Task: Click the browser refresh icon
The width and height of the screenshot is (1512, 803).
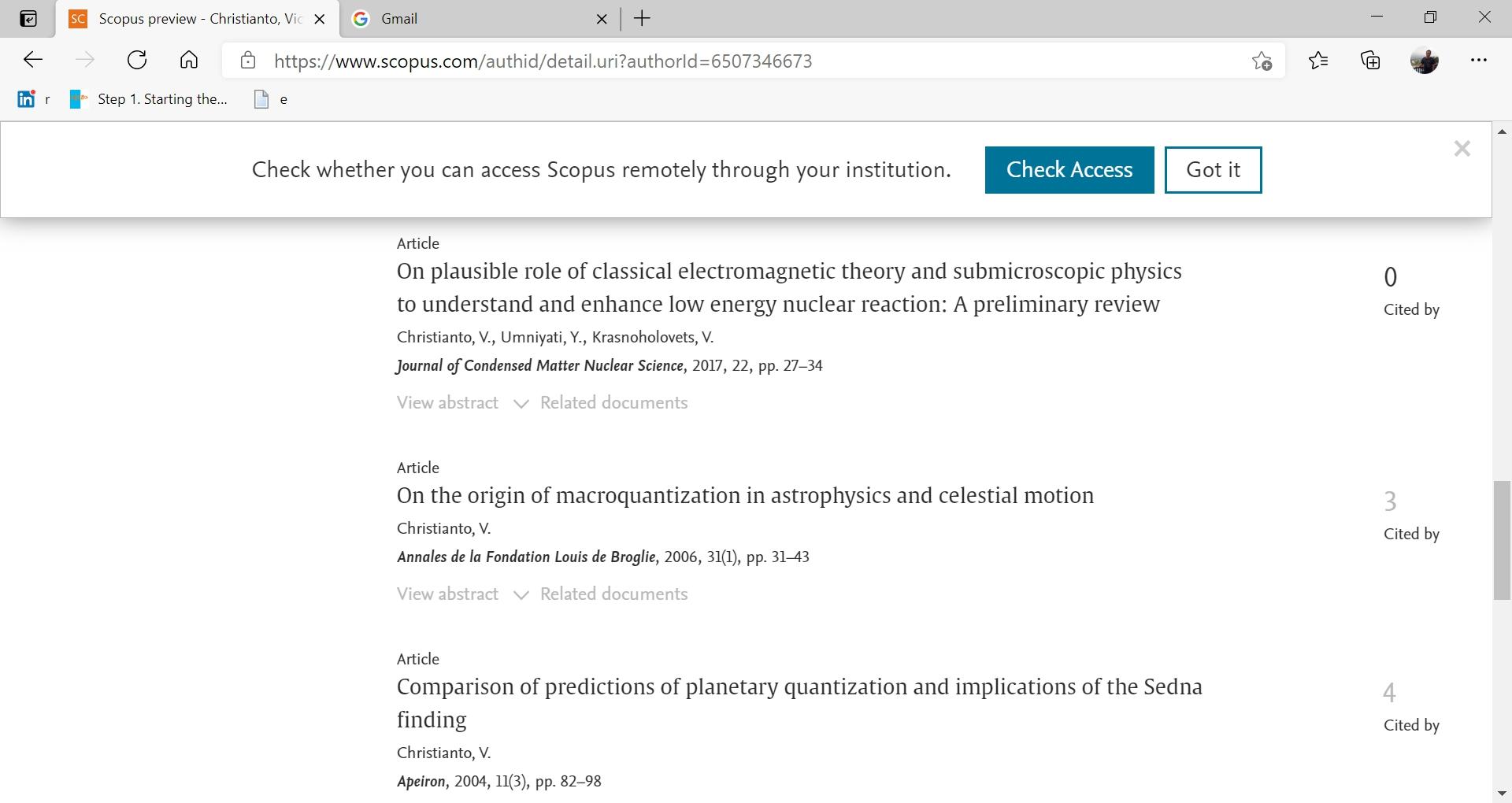Action: point(137,61)
